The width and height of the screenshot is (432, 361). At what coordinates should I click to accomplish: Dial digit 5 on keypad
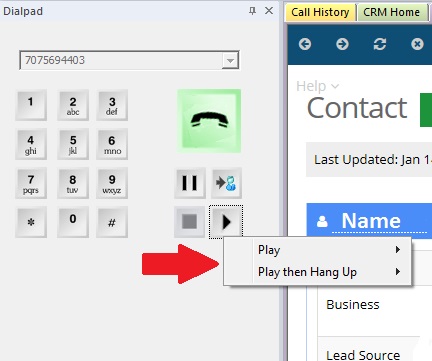73,144
